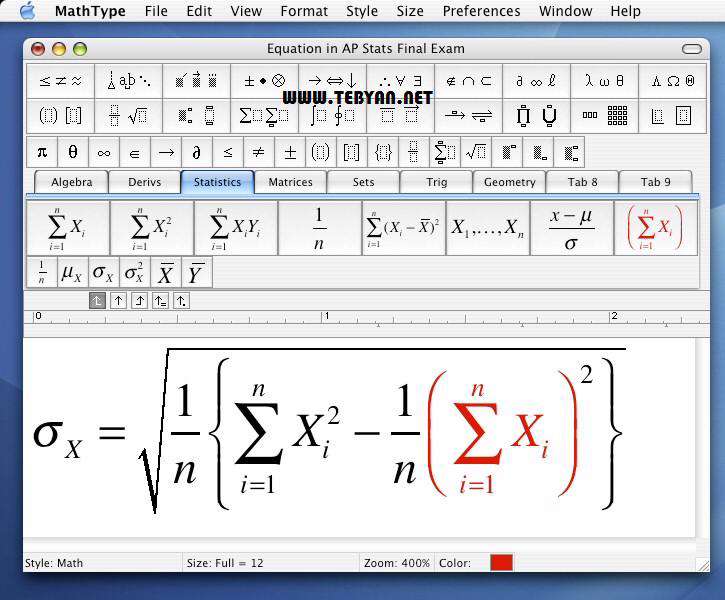
Task: Switch to the Sets tab
Action: (363, 182)
